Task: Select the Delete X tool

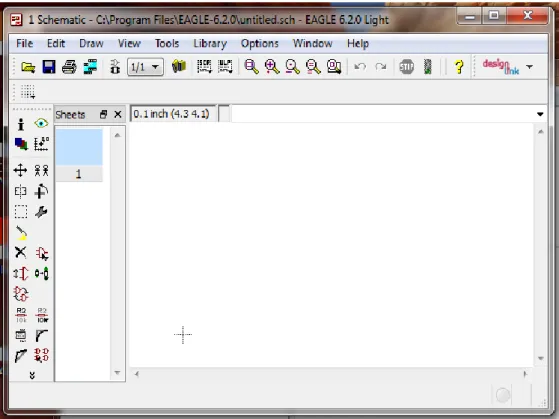Action: pos(21,252)
